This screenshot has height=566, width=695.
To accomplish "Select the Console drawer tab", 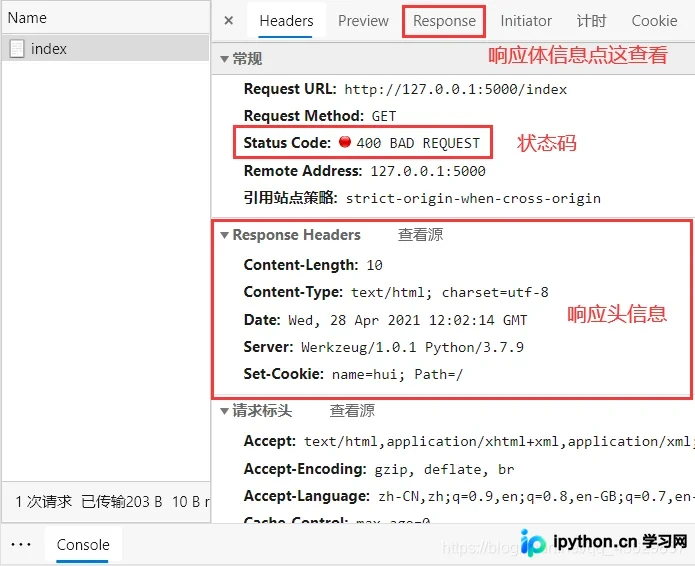I will click(x=83, y=544).
